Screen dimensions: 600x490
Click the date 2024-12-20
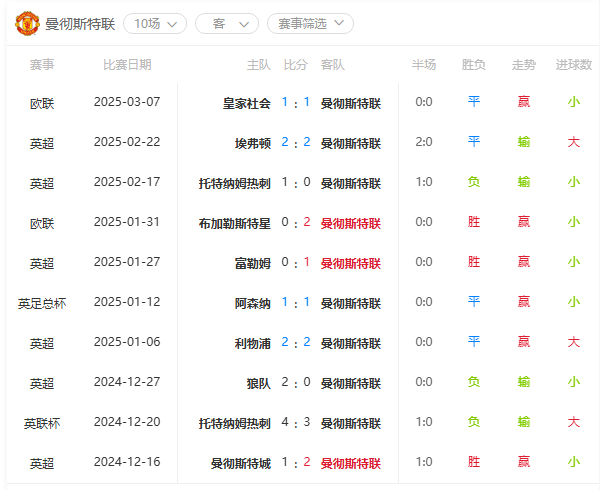click(127, 422)
